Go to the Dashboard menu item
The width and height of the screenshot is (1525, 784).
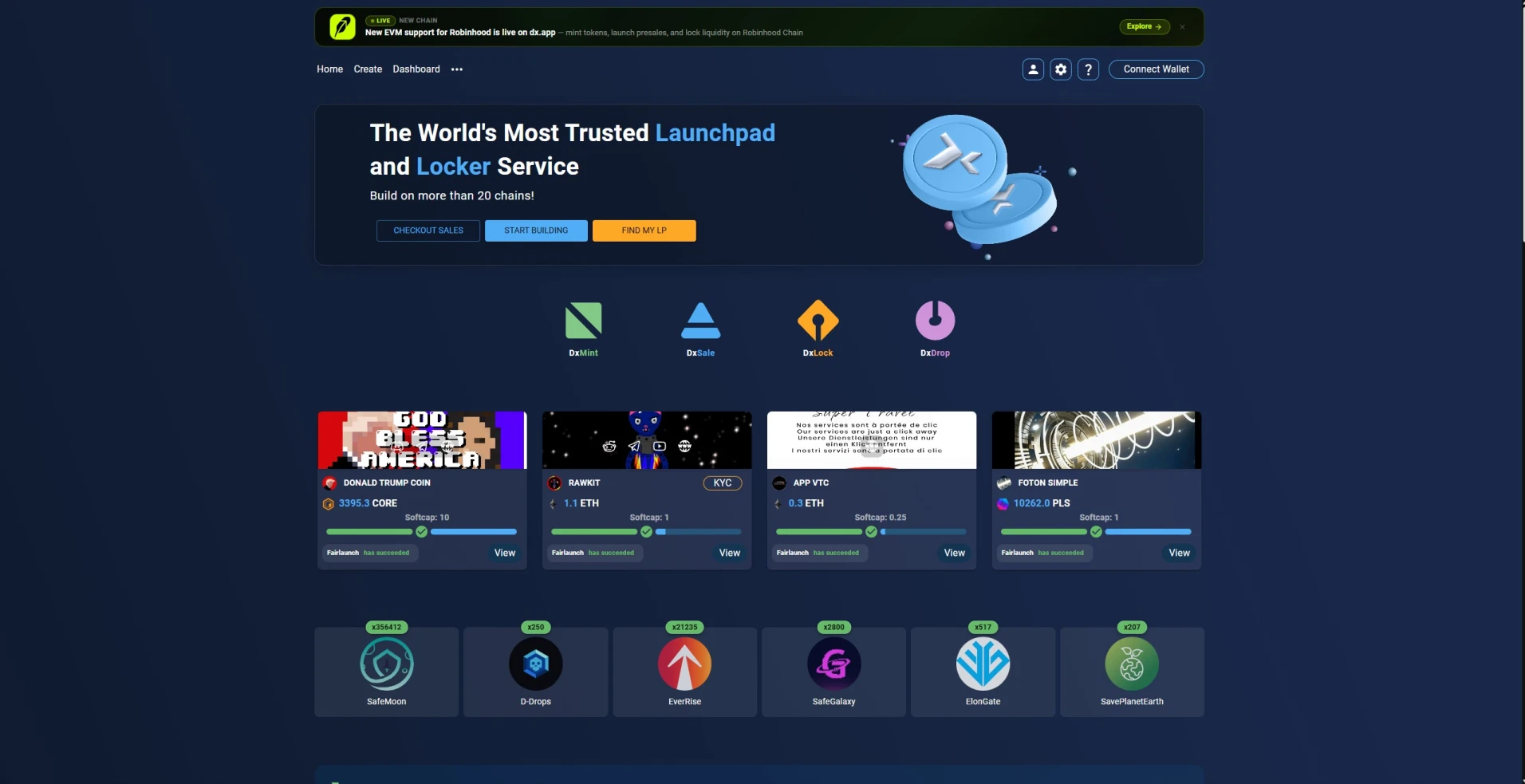pyautogui.click(x=416, y=69)
